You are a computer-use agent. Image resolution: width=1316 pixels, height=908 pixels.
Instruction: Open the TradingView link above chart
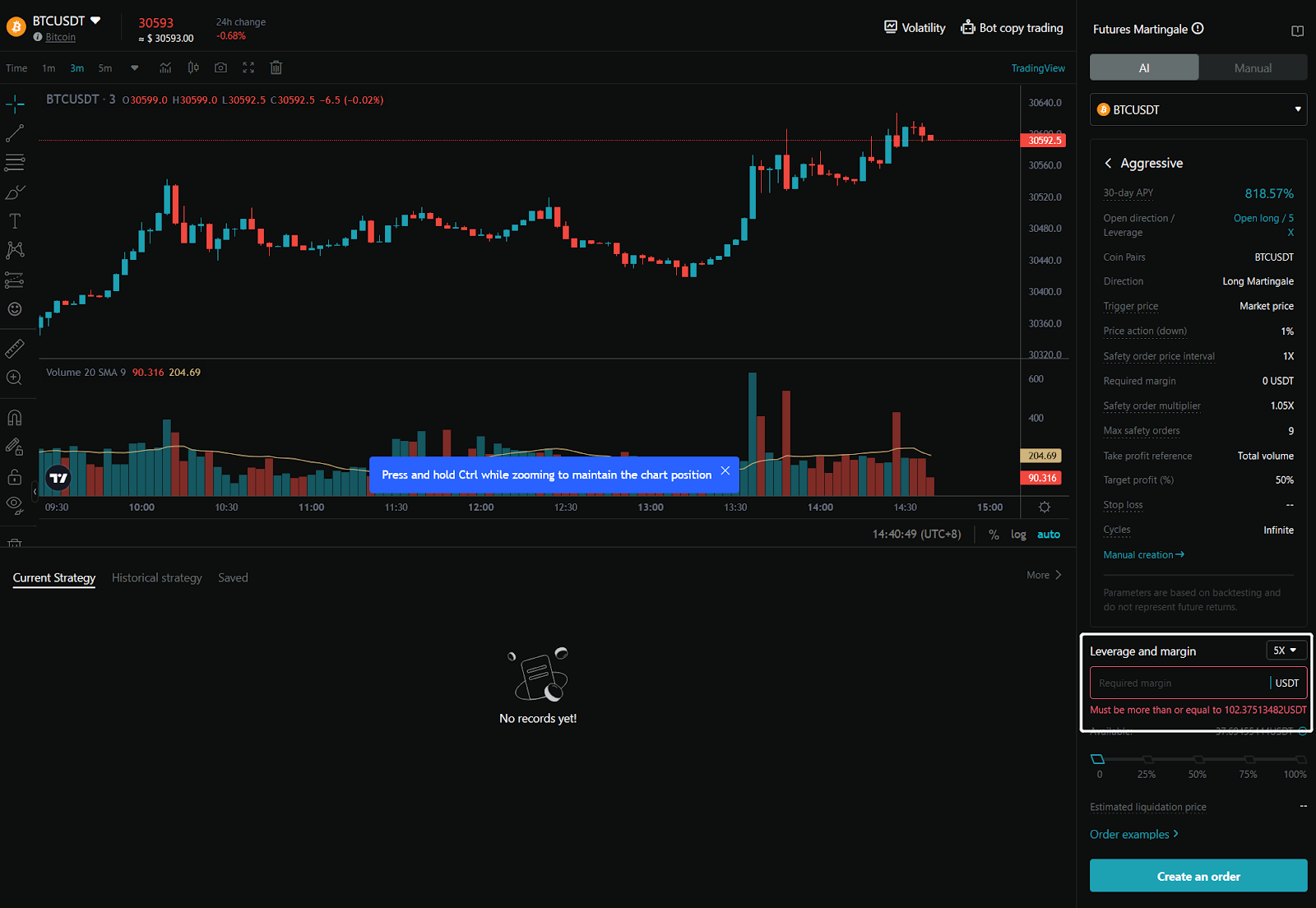point(1038,68)
